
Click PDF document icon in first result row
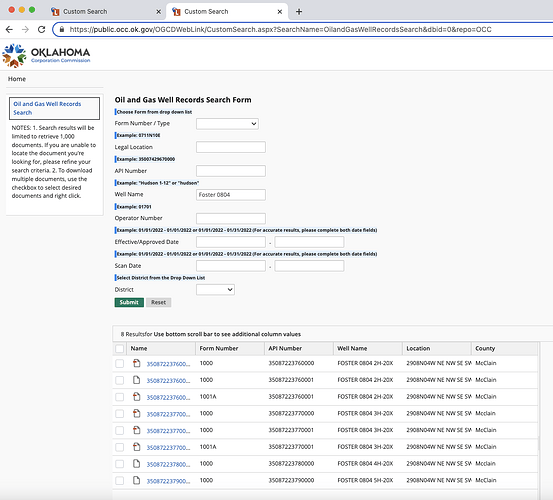point(136,363)
